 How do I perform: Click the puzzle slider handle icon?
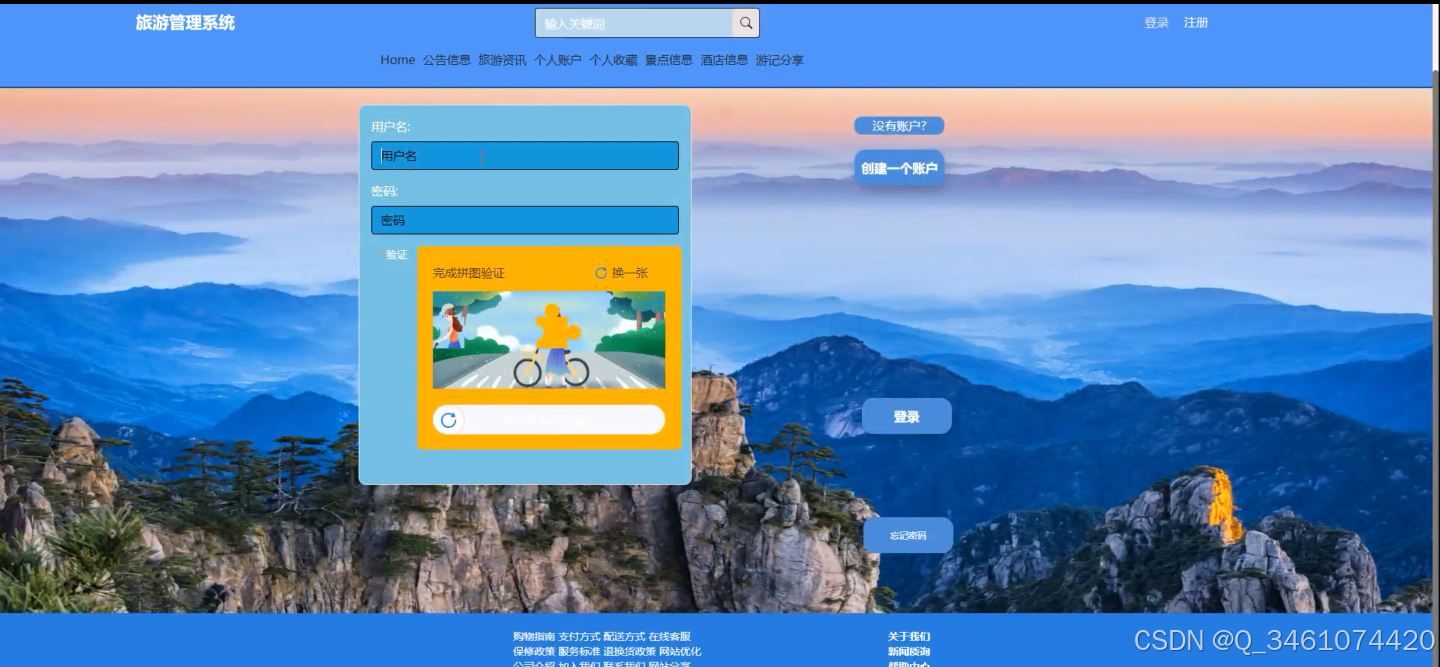(x=449, y=420)
